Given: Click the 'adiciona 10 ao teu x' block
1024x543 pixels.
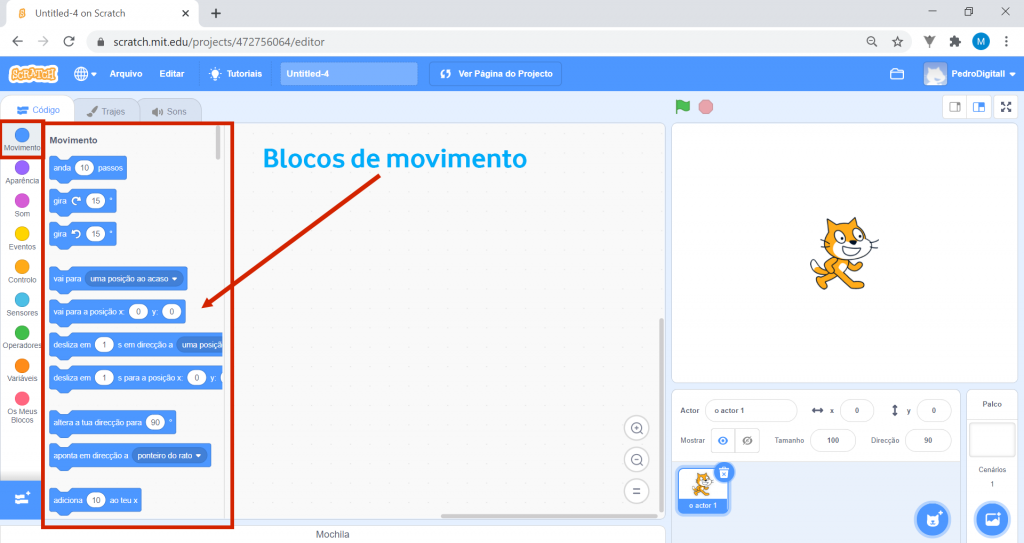Looking at the screenshot, I should pyautogui.click(x=95, y=501).
